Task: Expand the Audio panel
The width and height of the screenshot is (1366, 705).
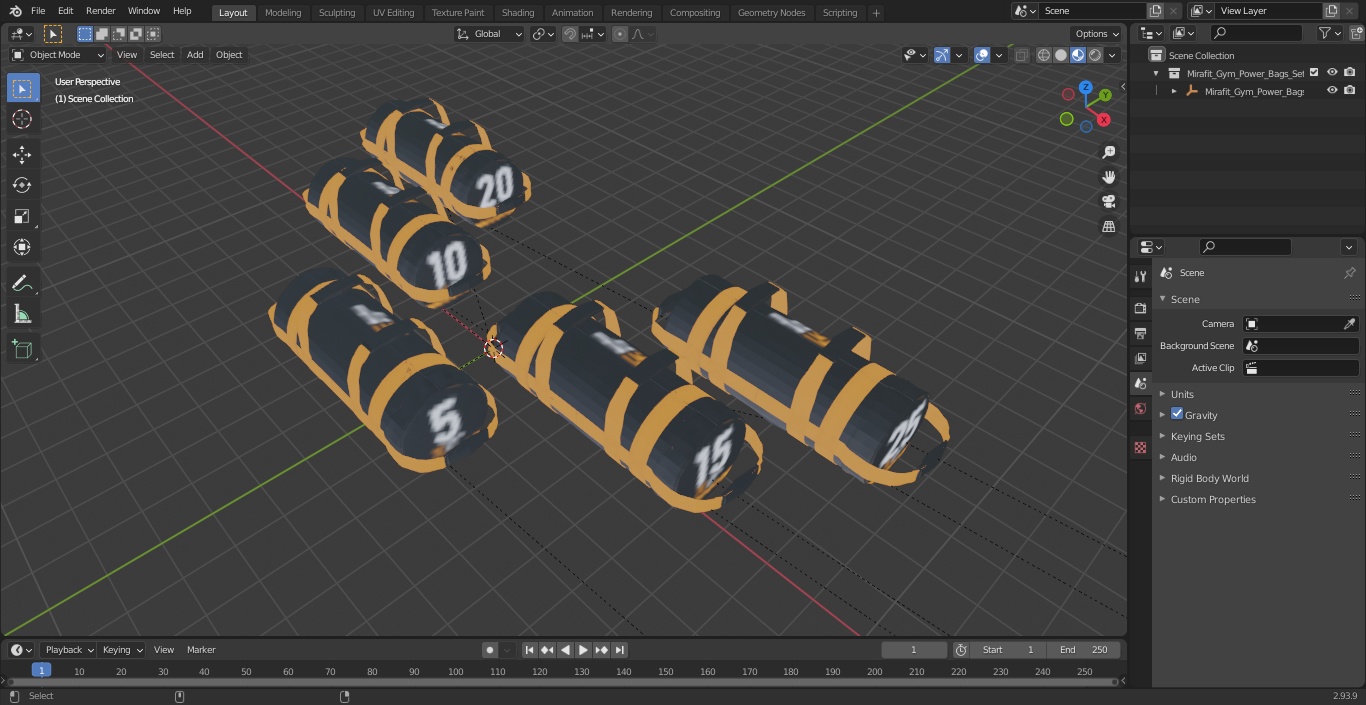Action: [1183, 457]
